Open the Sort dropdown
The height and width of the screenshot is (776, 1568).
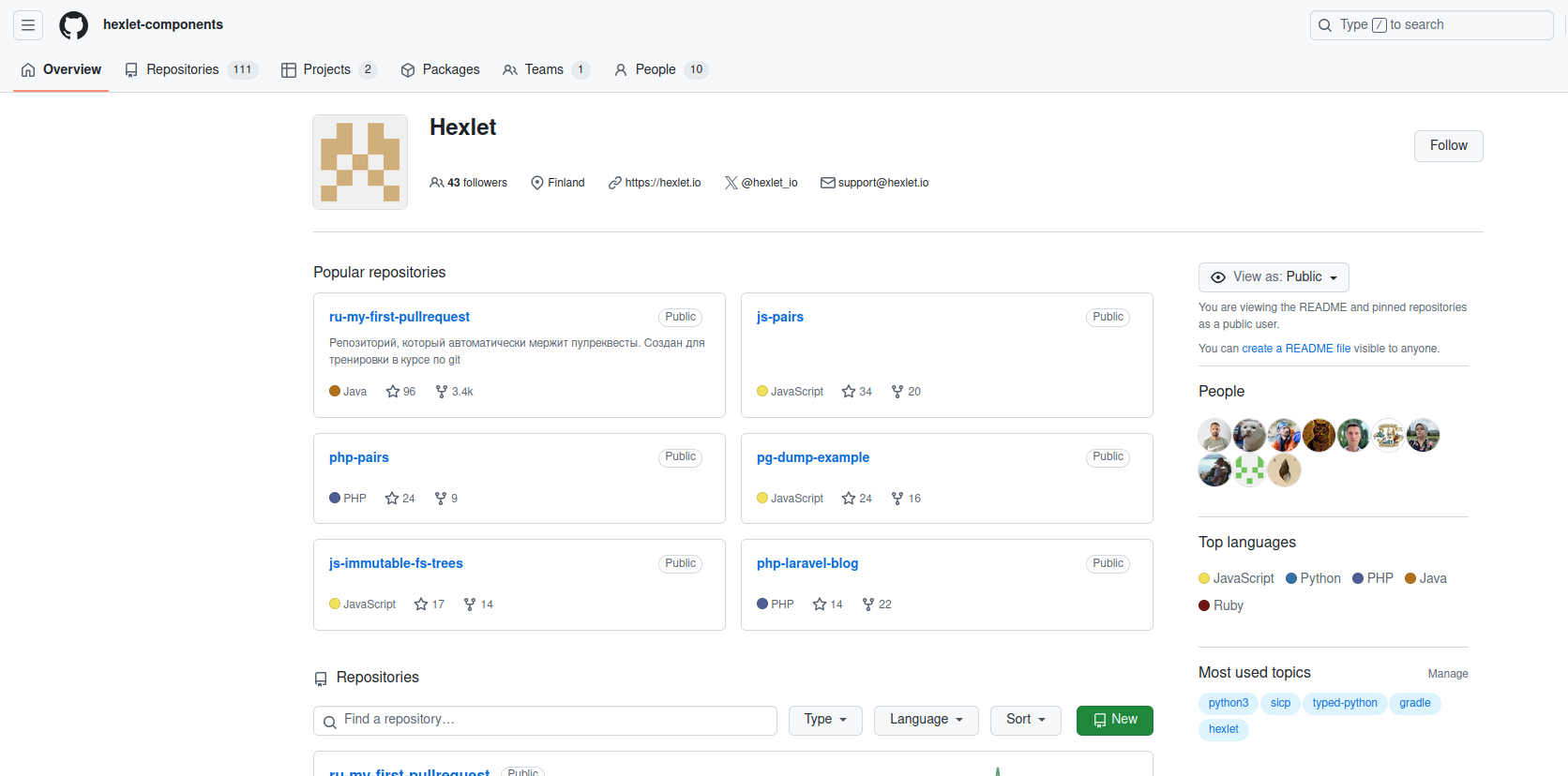(1026, 720)
